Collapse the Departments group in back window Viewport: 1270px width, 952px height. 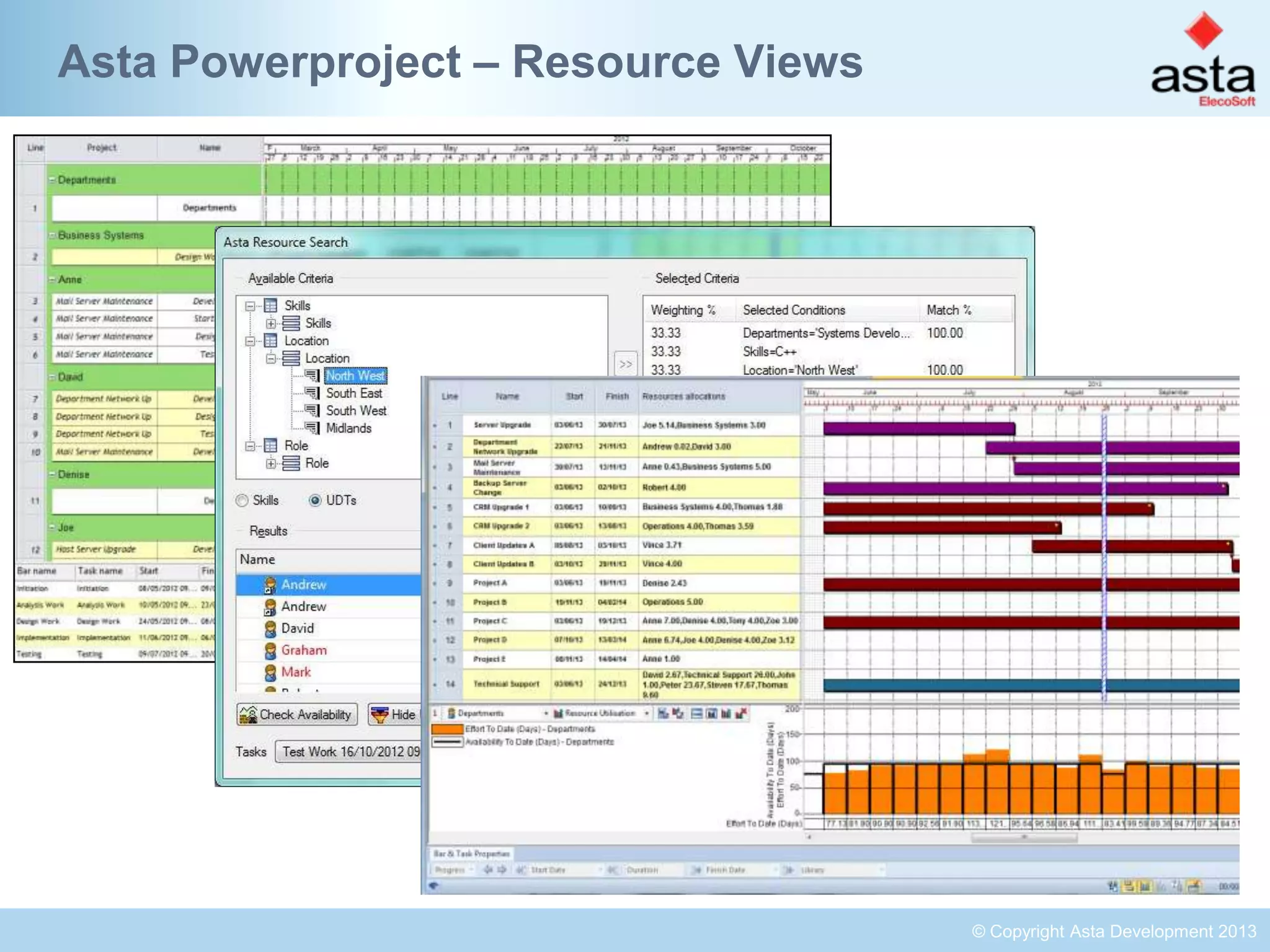53,180
